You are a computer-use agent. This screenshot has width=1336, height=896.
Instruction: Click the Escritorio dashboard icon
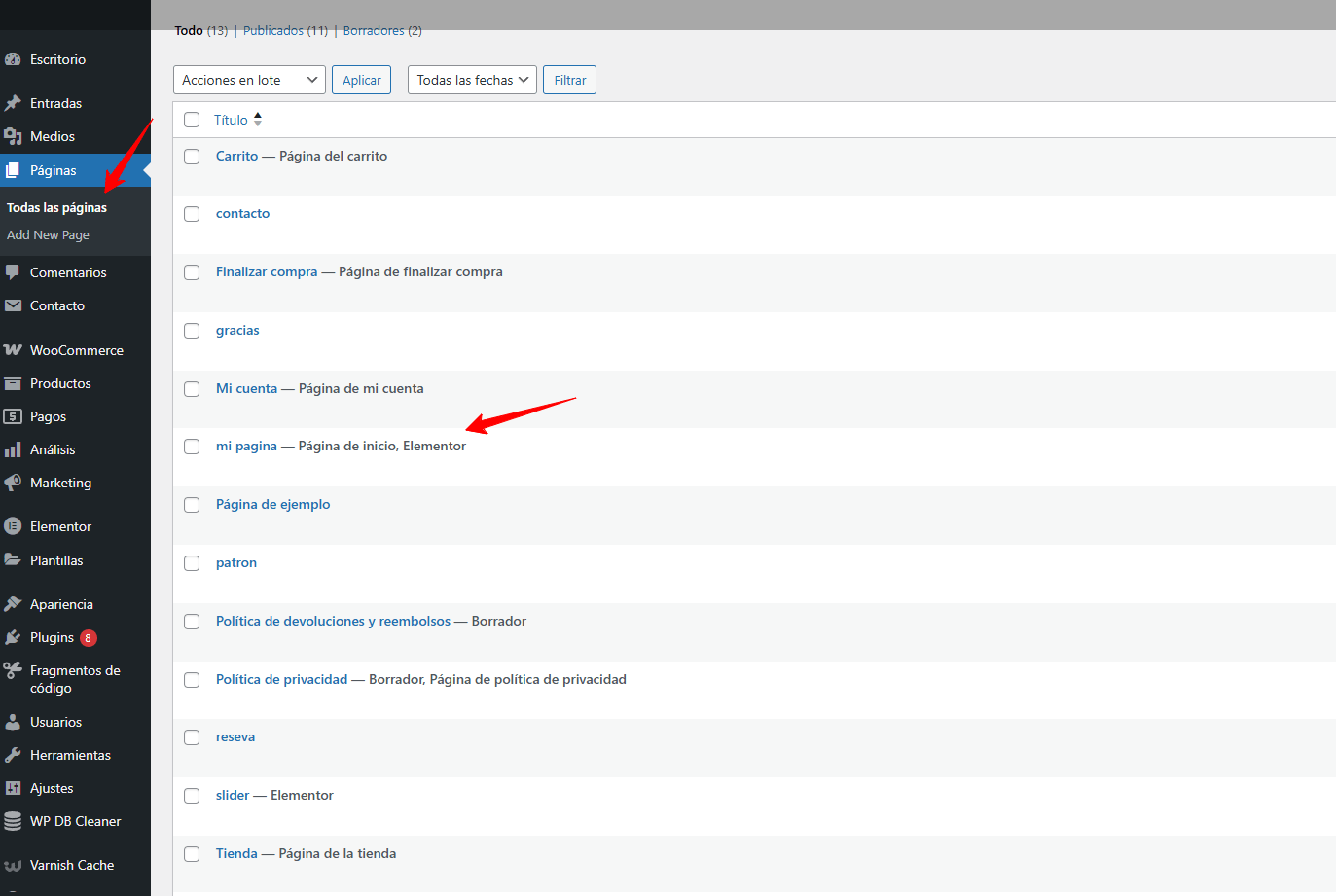(13, 59)
